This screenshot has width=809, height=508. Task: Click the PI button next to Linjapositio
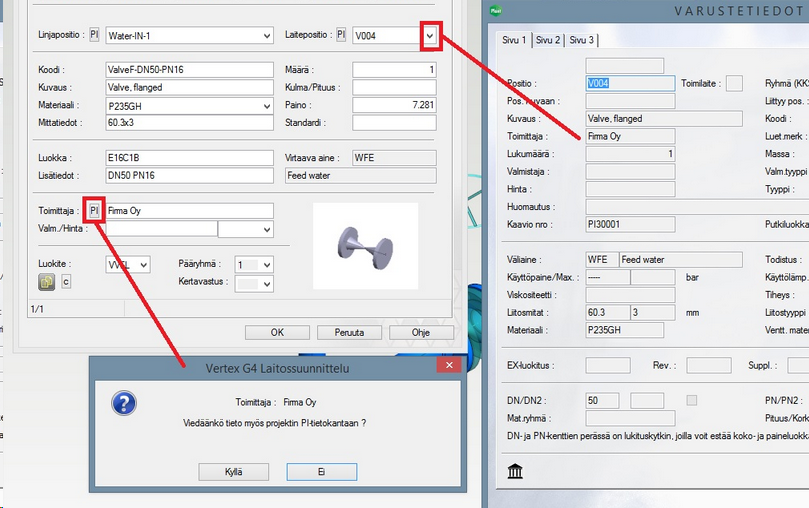[x=94, y=35]
